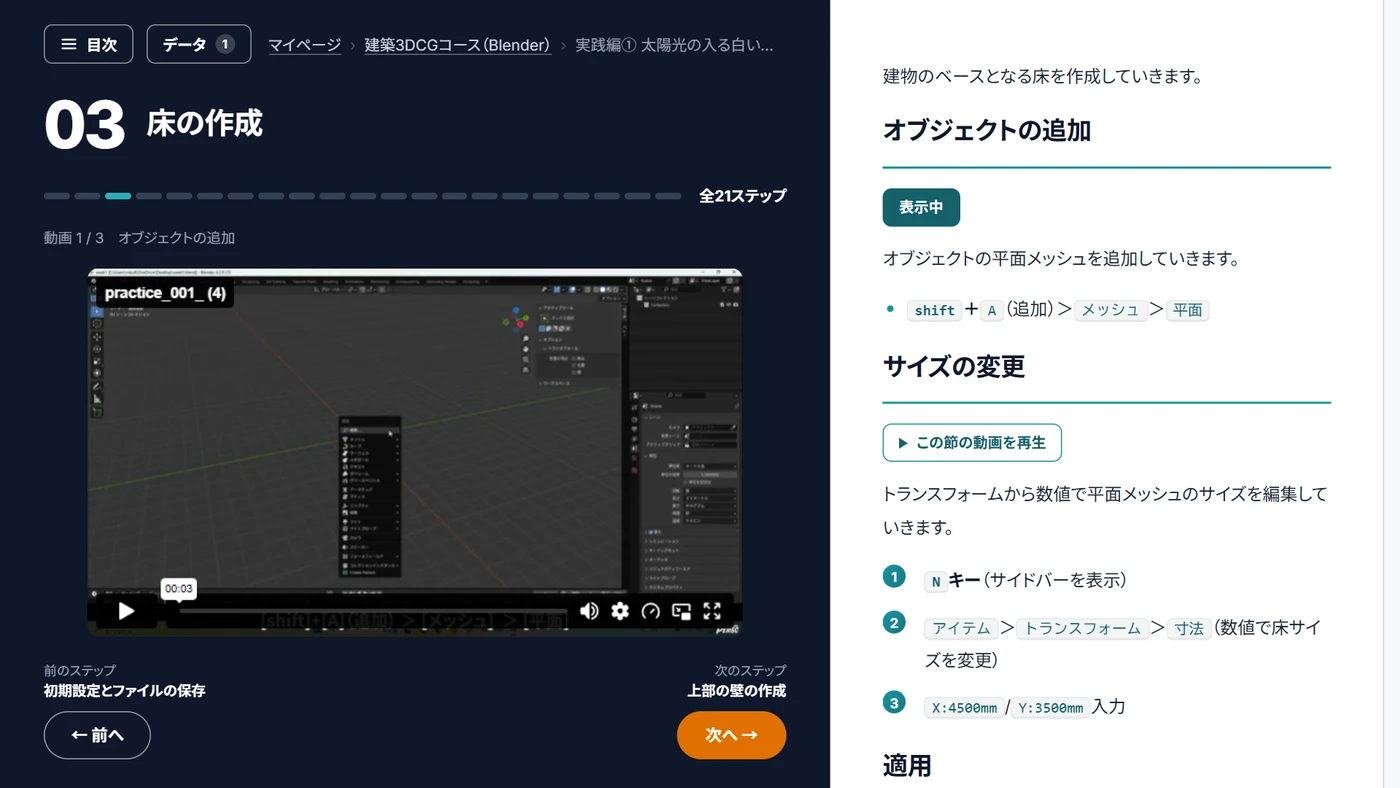
Task: Open the データ downloads button
Action: click(x=198, y=44)
